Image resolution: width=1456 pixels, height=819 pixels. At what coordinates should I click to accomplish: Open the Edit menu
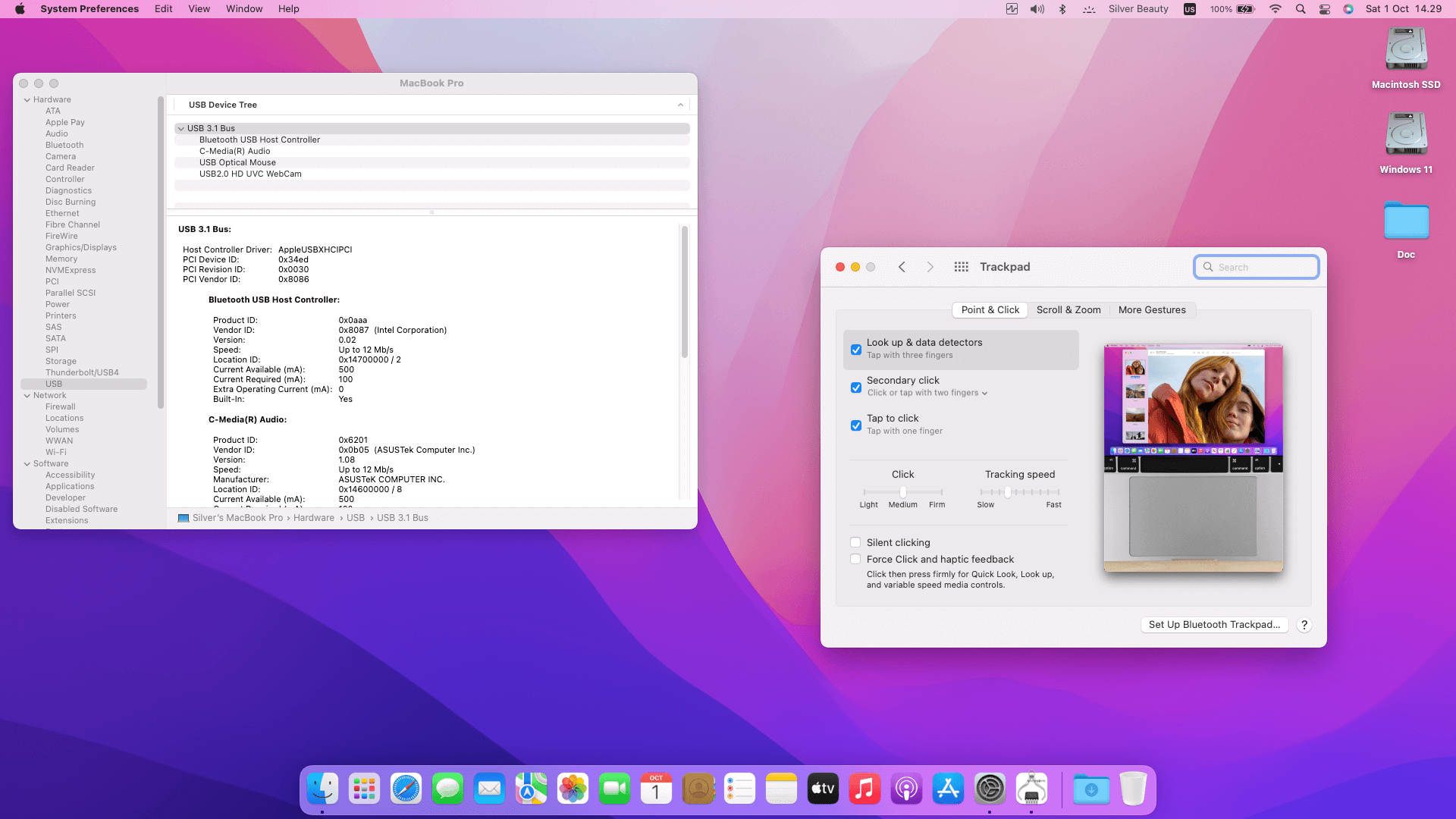[164, 9]
